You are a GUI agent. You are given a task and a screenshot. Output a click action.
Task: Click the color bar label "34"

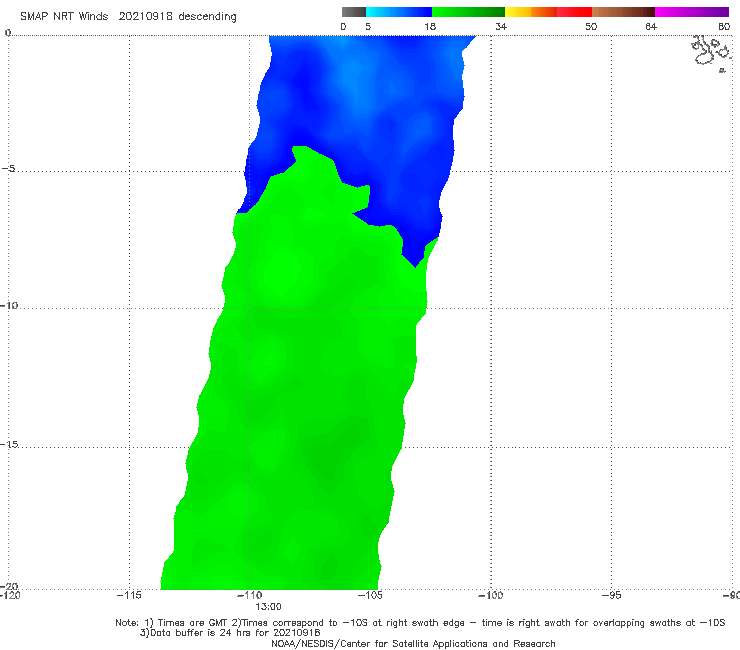tap(501, 27)
